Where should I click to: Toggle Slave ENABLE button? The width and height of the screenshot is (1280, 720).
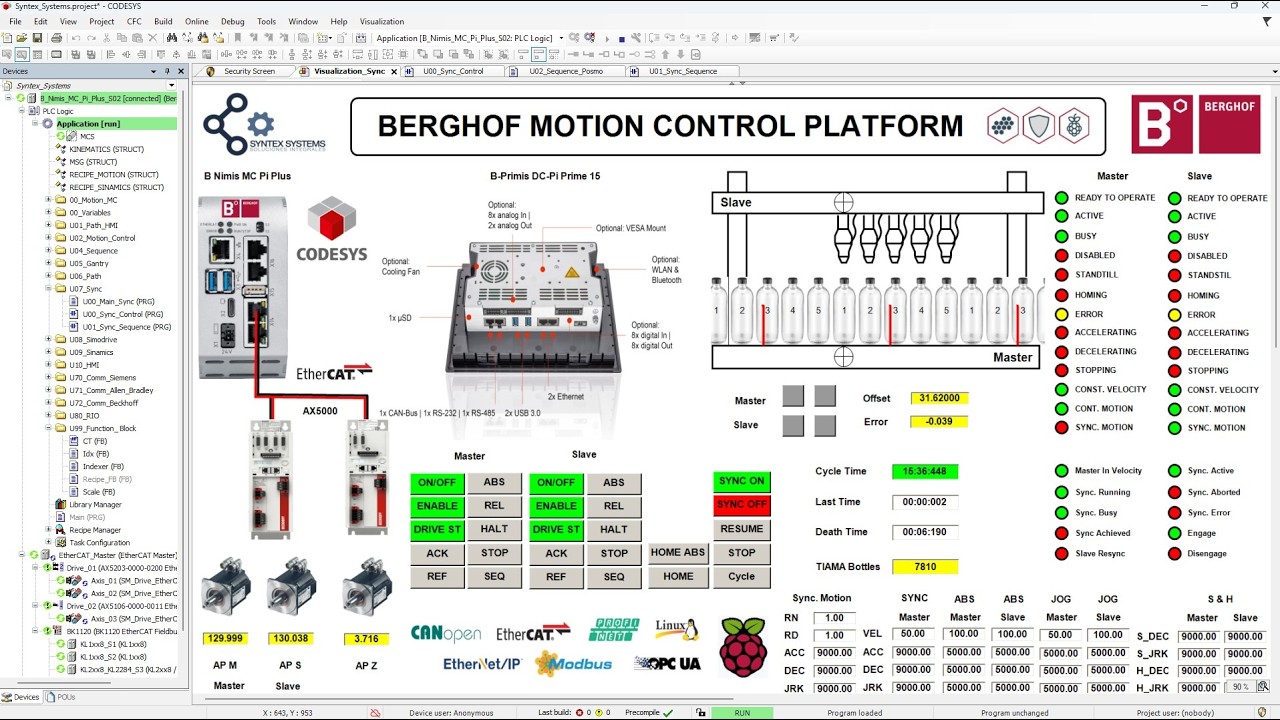556,506
